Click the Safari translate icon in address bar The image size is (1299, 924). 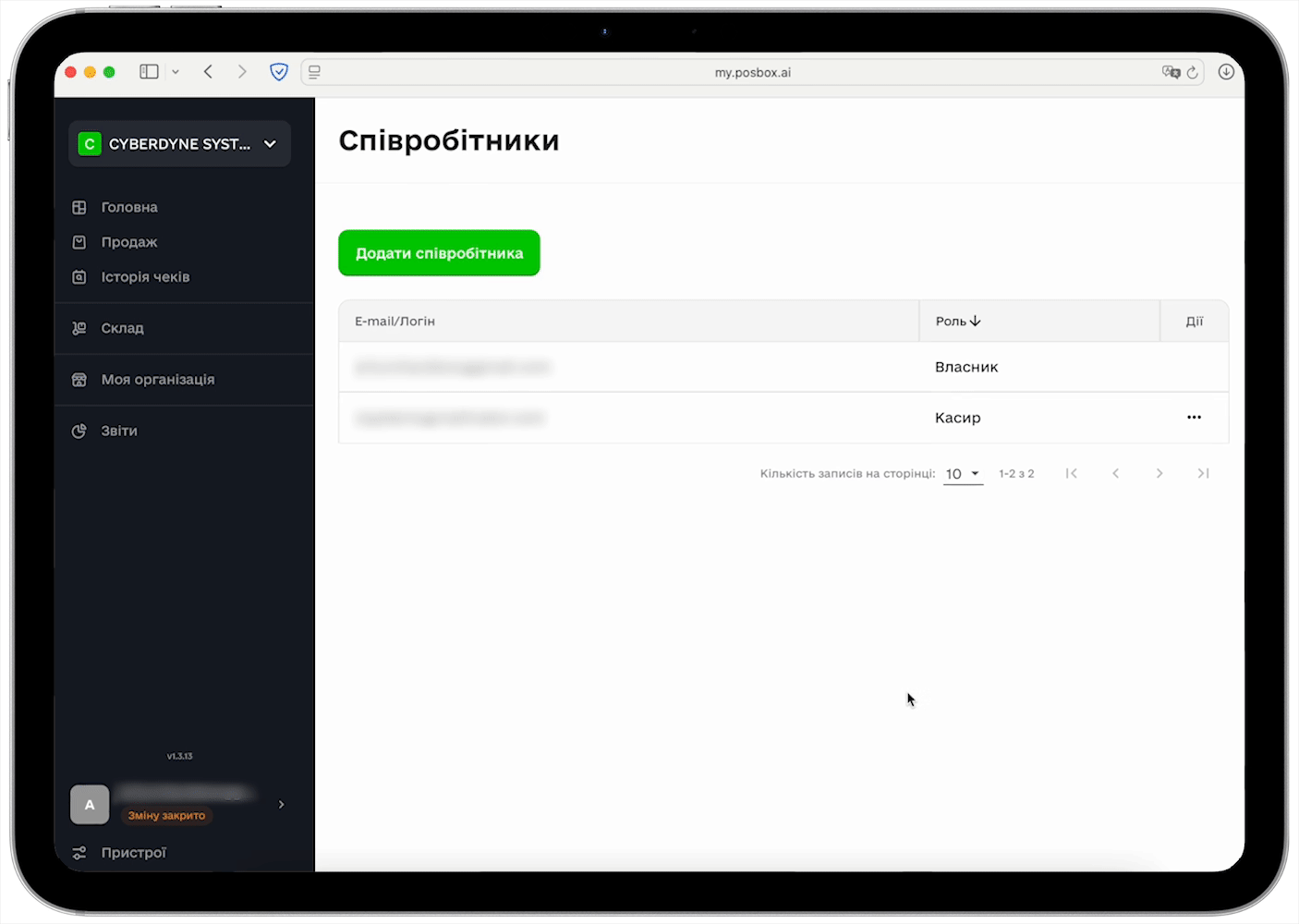tap(1171, 72)
